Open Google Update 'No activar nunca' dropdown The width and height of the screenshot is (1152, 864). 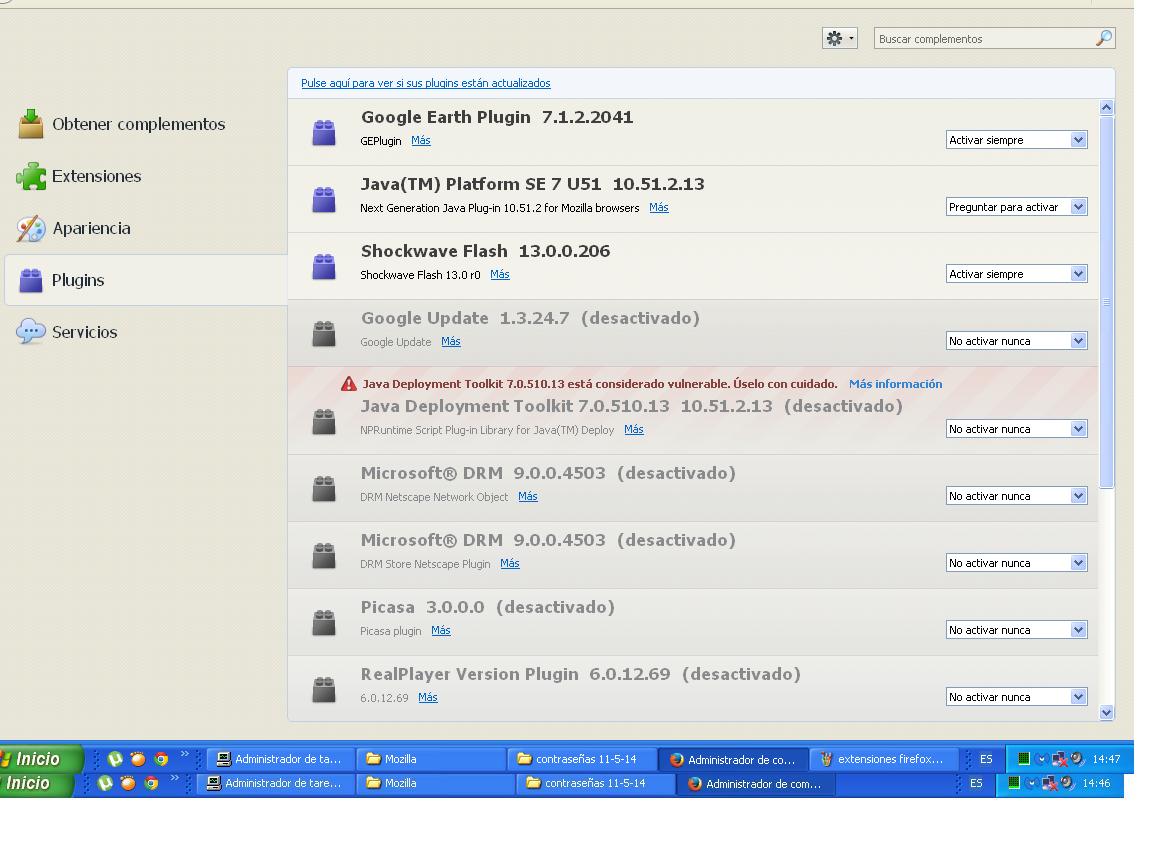point(1016,340)
